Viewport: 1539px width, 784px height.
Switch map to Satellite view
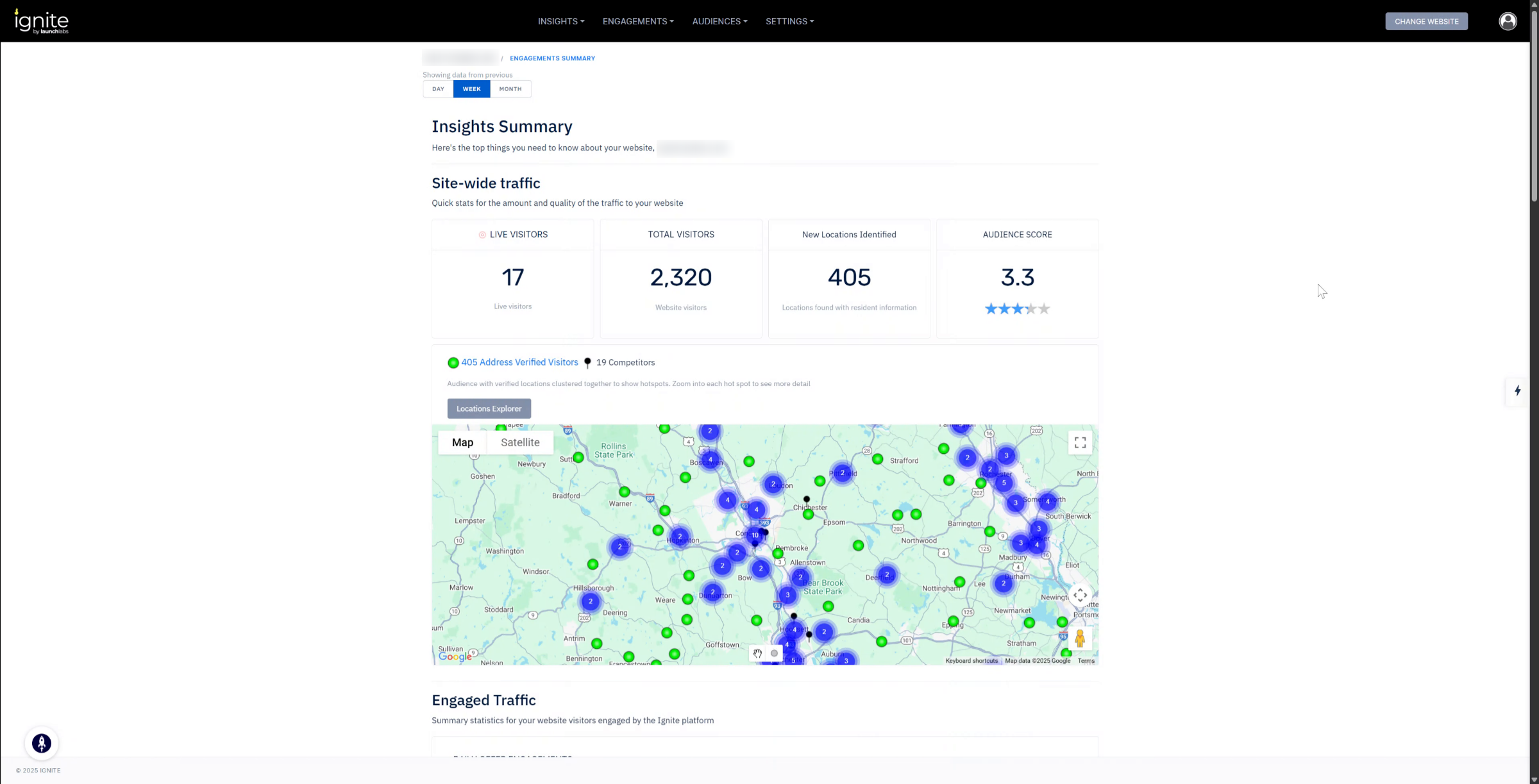click(x=520, y=442)
